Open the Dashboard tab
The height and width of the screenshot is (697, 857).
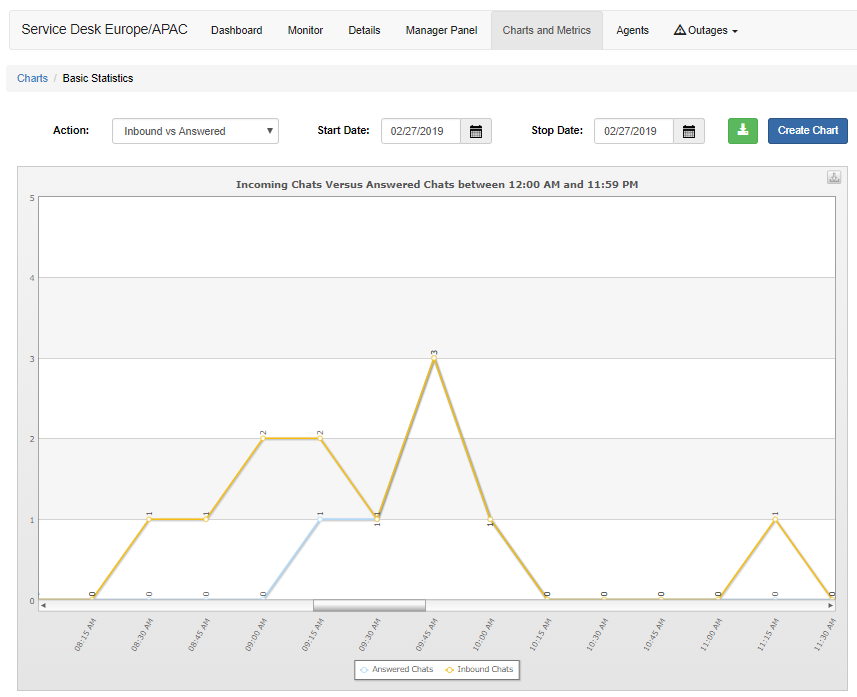(x=237, y=30)
